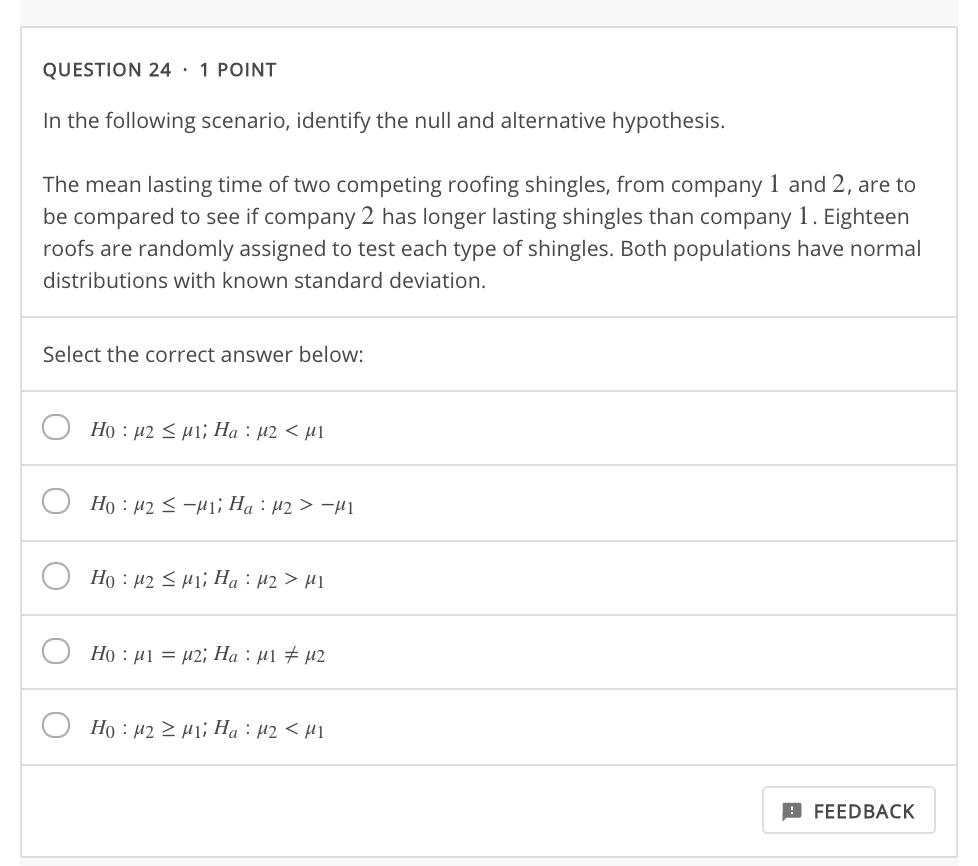Click the exclamation mark inside the feedback icon
This screenshot has height=866, width=978.
click(793, 810)
